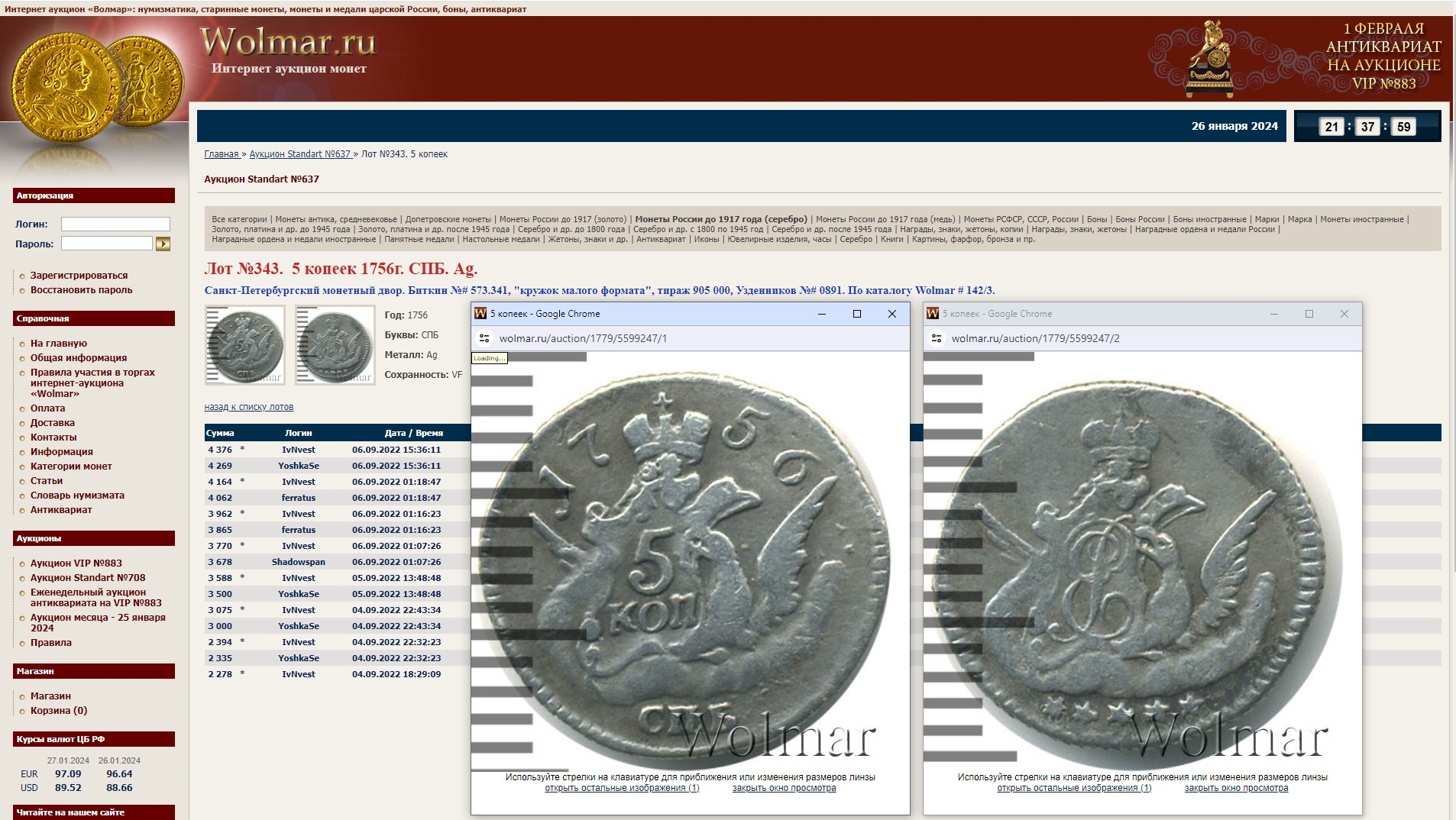Go to Зарегистрироваться link
This screenshot has height=820, width=1456.
click(79, 276)
